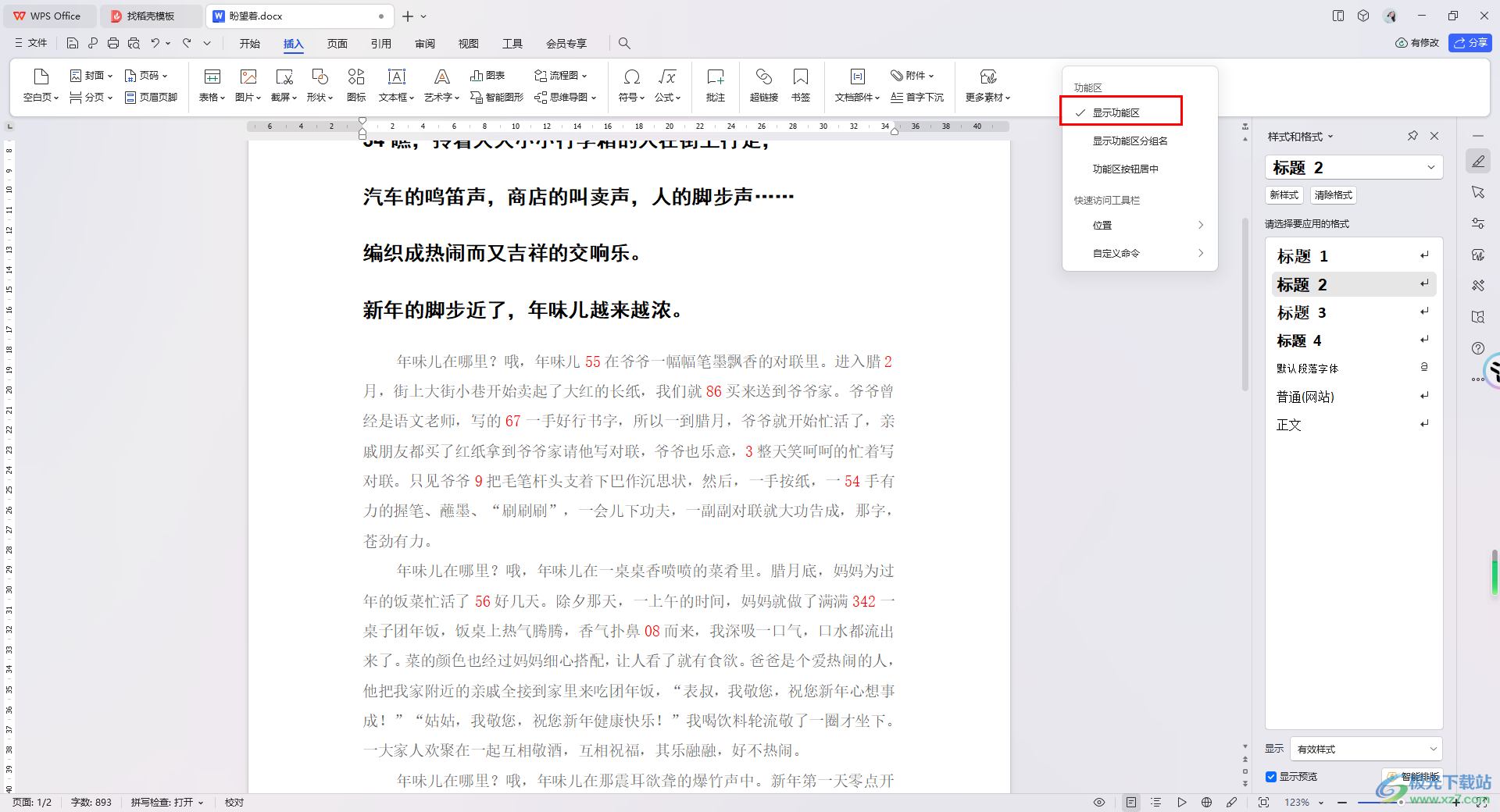
Task: Click the 新样式 button
Action: tap(1284, 195)
